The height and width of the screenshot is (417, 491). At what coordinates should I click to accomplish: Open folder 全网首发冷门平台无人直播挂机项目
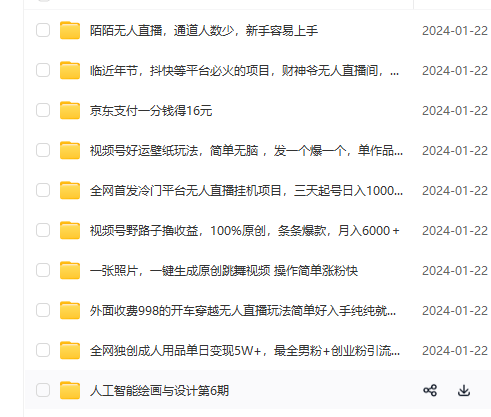246,191
